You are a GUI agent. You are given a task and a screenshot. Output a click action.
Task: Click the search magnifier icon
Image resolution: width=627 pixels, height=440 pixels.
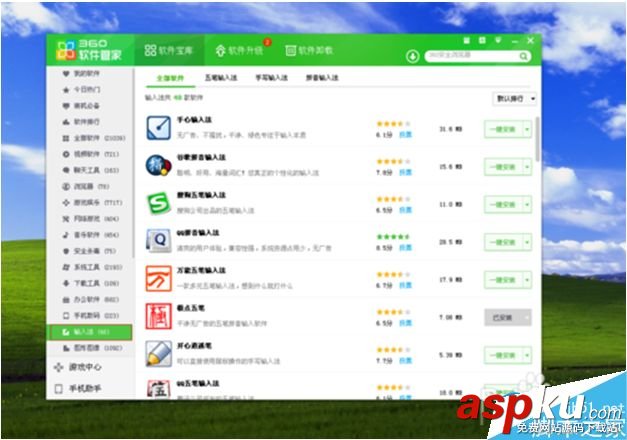523,56
